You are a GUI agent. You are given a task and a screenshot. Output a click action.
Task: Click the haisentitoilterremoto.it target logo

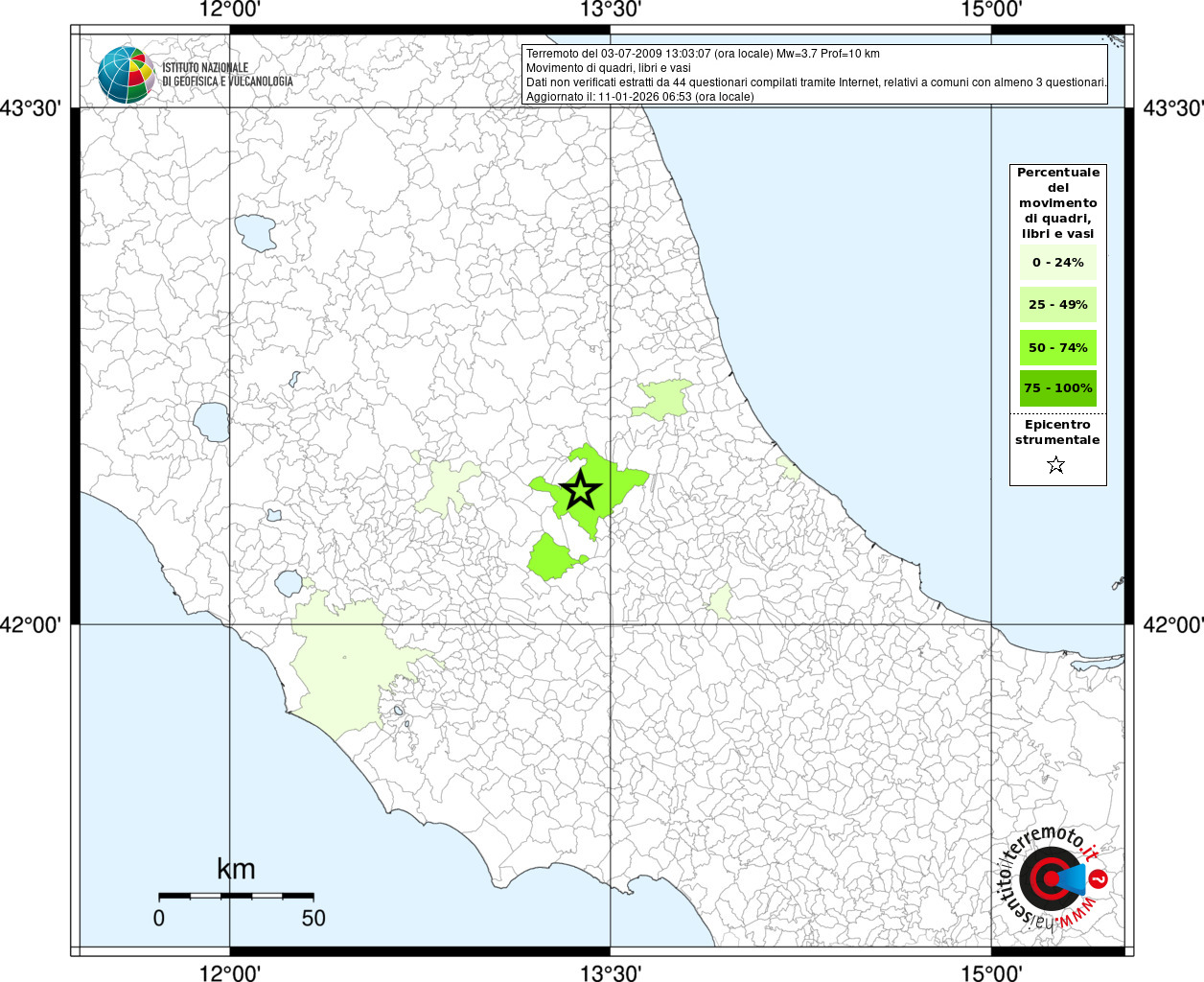(1052, 877)
